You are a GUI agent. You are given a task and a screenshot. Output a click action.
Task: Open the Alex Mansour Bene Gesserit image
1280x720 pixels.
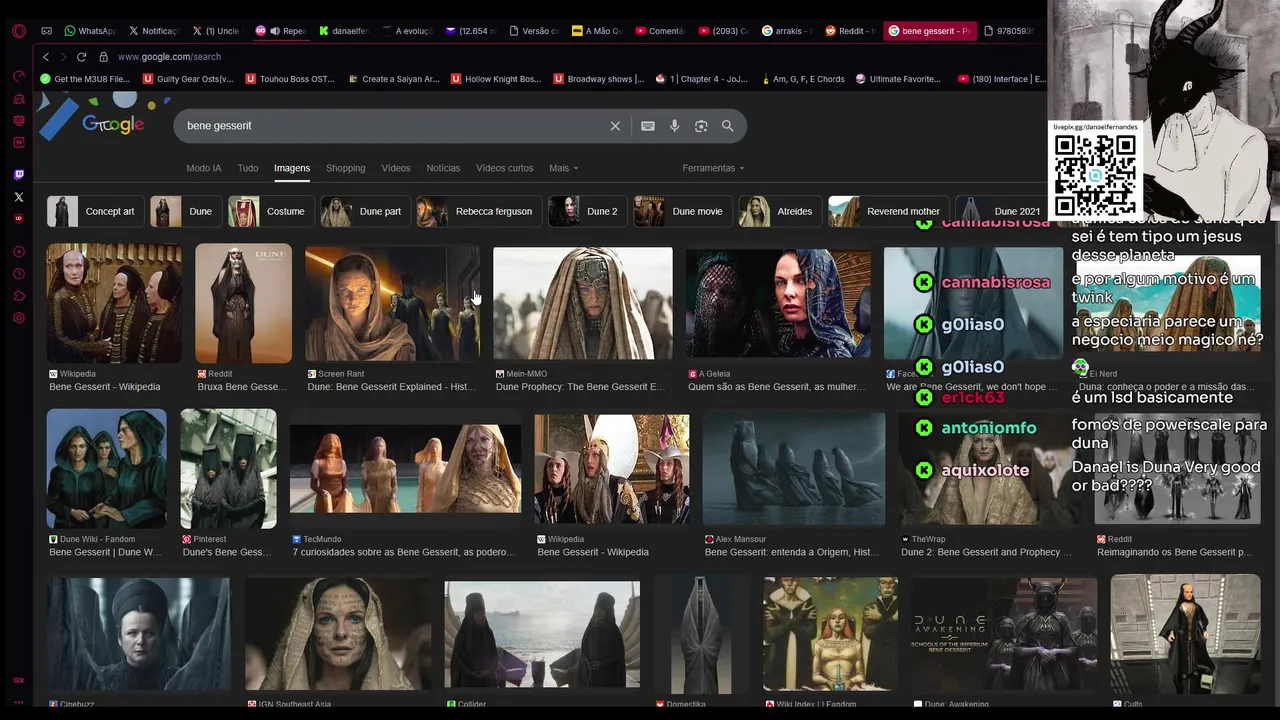pos(793,469)
